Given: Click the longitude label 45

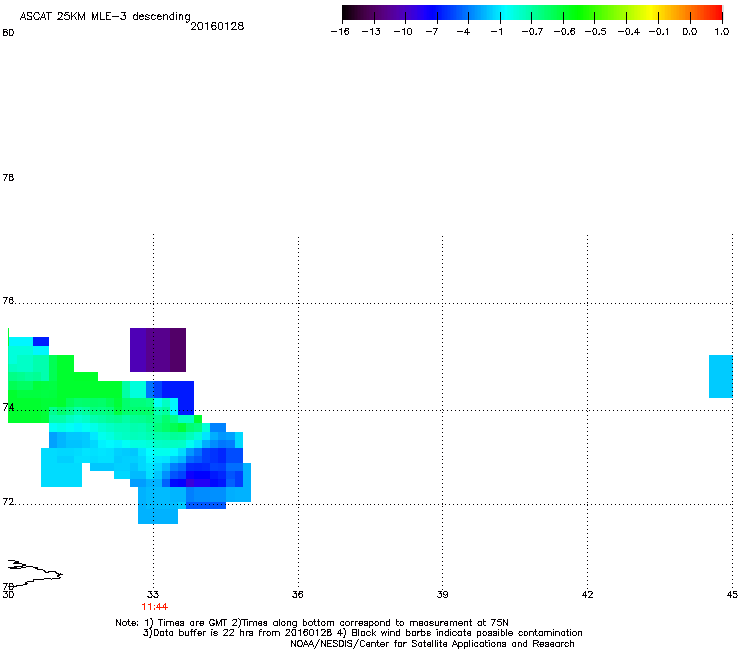Looking at the screenshot, I should point(732,594).
